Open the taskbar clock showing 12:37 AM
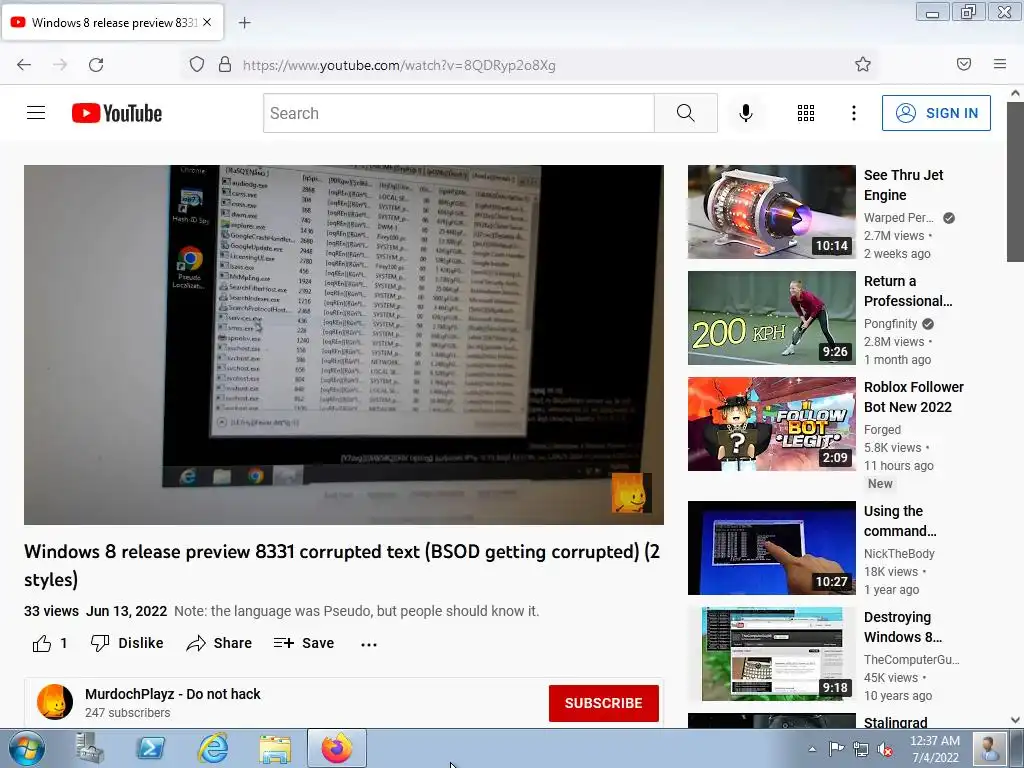1024x768 pixels. [935, 749]
